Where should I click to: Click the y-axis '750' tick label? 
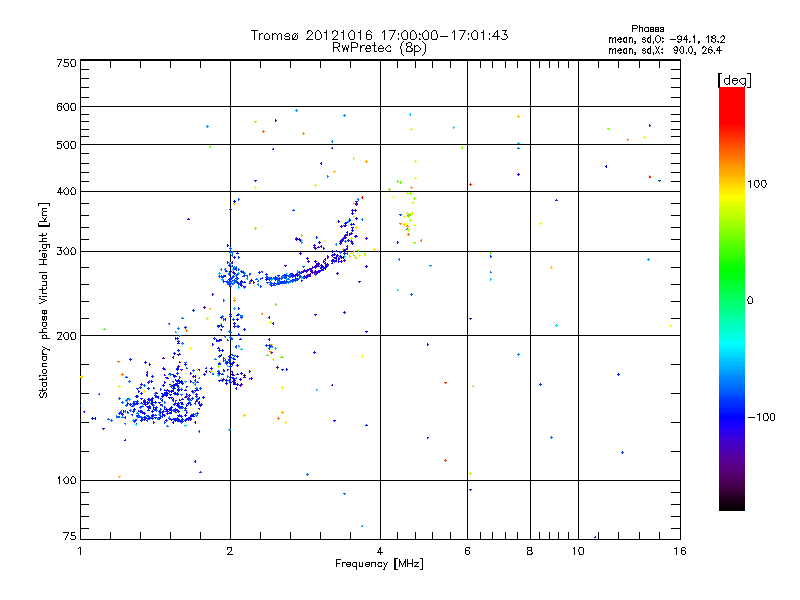66,63
